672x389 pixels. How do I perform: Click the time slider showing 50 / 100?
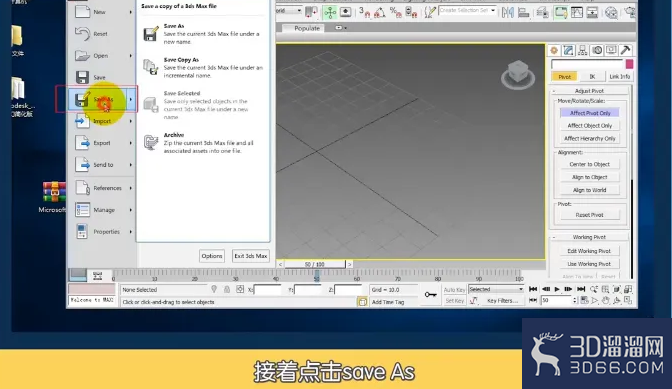(315, 264)
